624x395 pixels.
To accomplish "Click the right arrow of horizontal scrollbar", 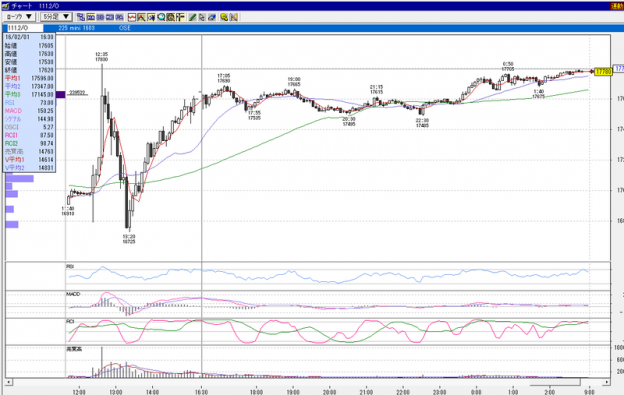I will pyautogui.click(x=606, y=382).
